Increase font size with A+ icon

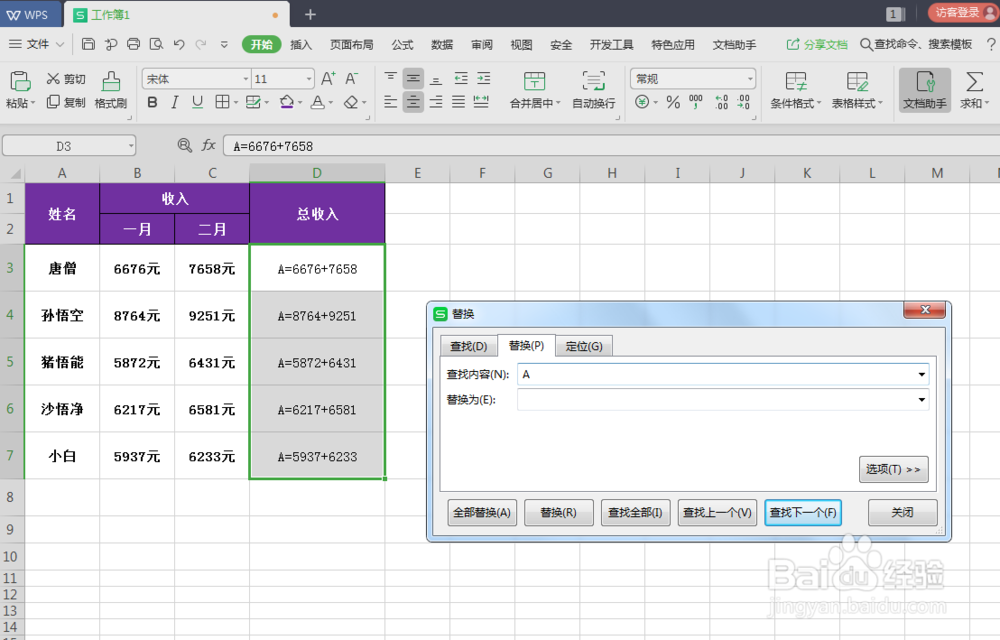pos(328,78)
